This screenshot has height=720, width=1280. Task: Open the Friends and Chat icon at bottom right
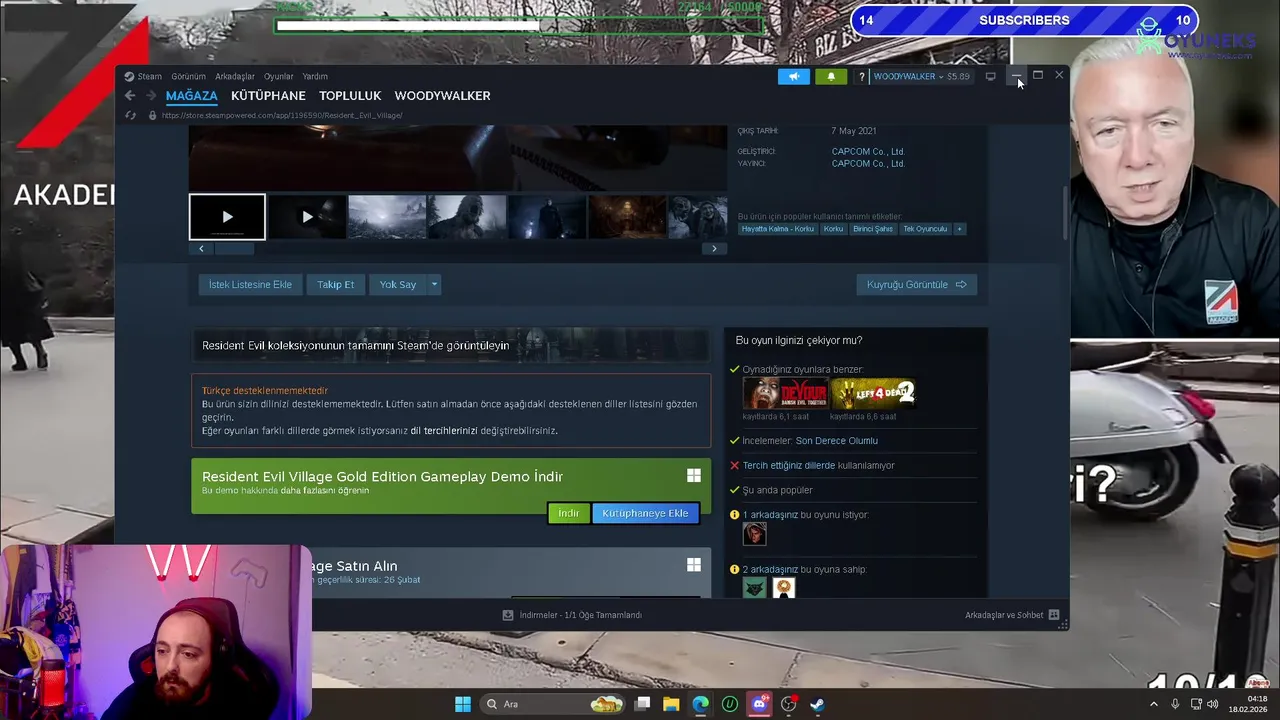[1054, 615]
